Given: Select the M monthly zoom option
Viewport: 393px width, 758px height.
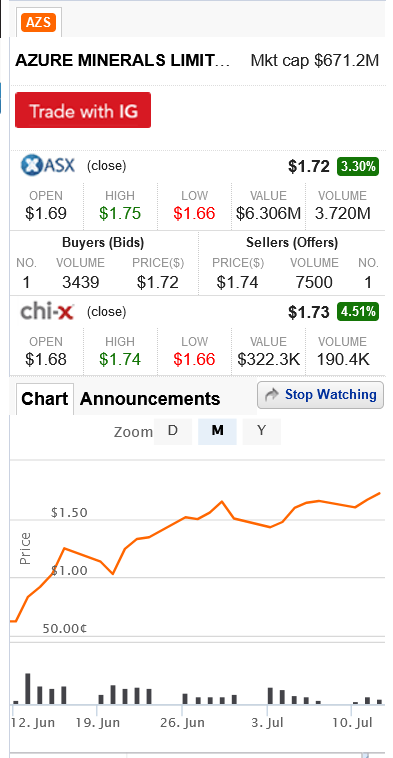Looking at the screenshot, I should (x=218, y=431).
